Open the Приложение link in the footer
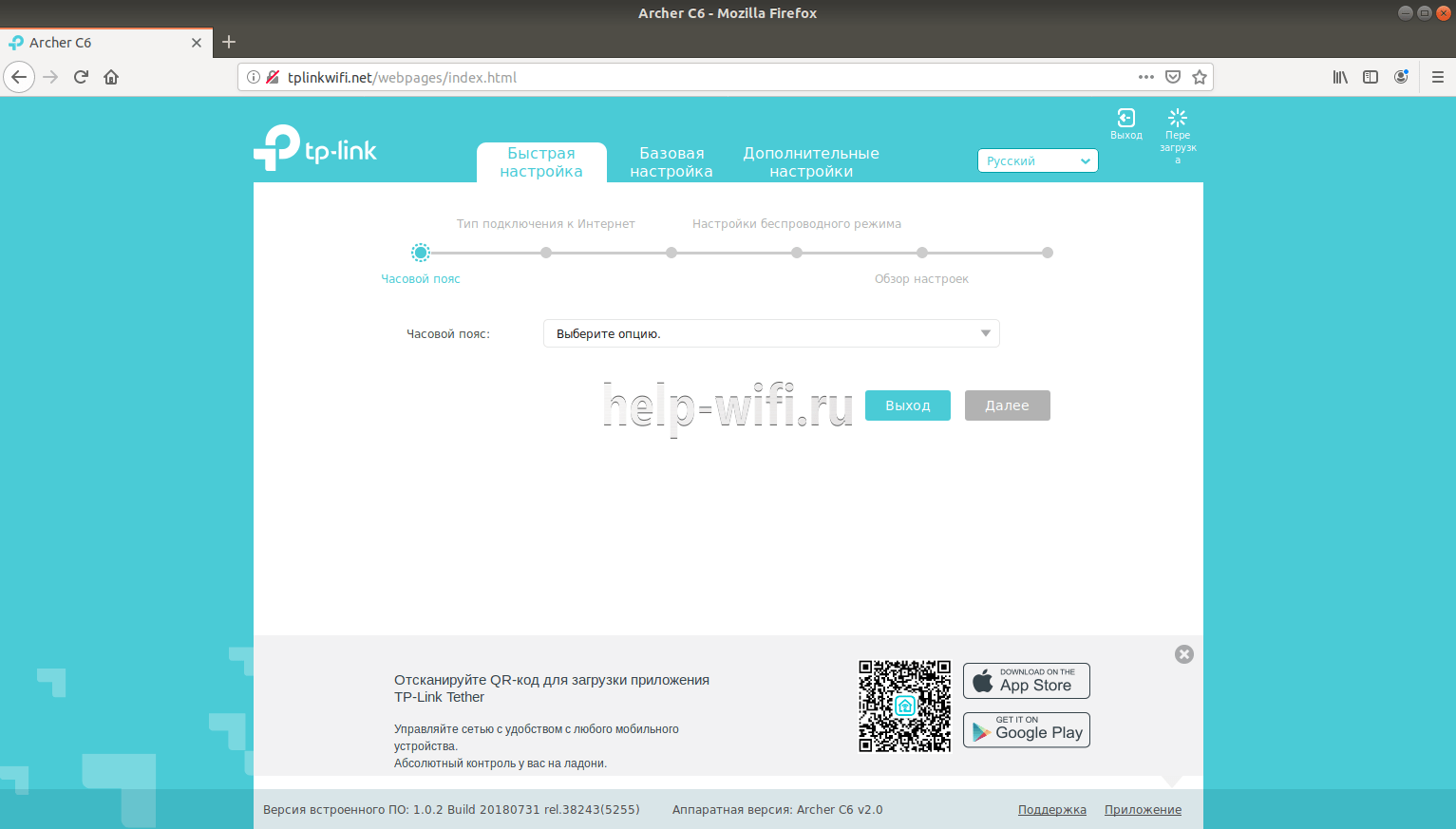 tap(1144, 810)
